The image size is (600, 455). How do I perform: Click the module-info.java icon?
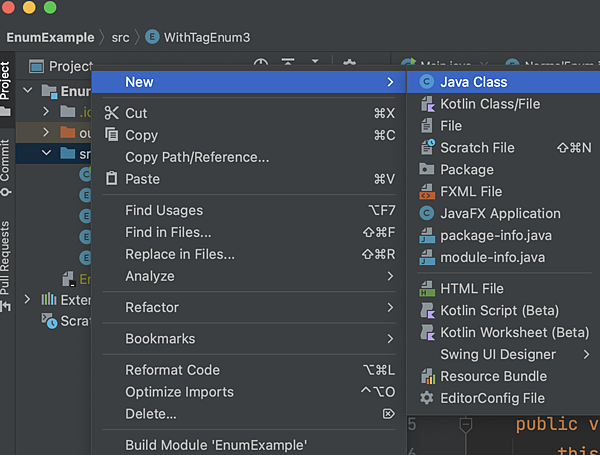tap(427, 257)
